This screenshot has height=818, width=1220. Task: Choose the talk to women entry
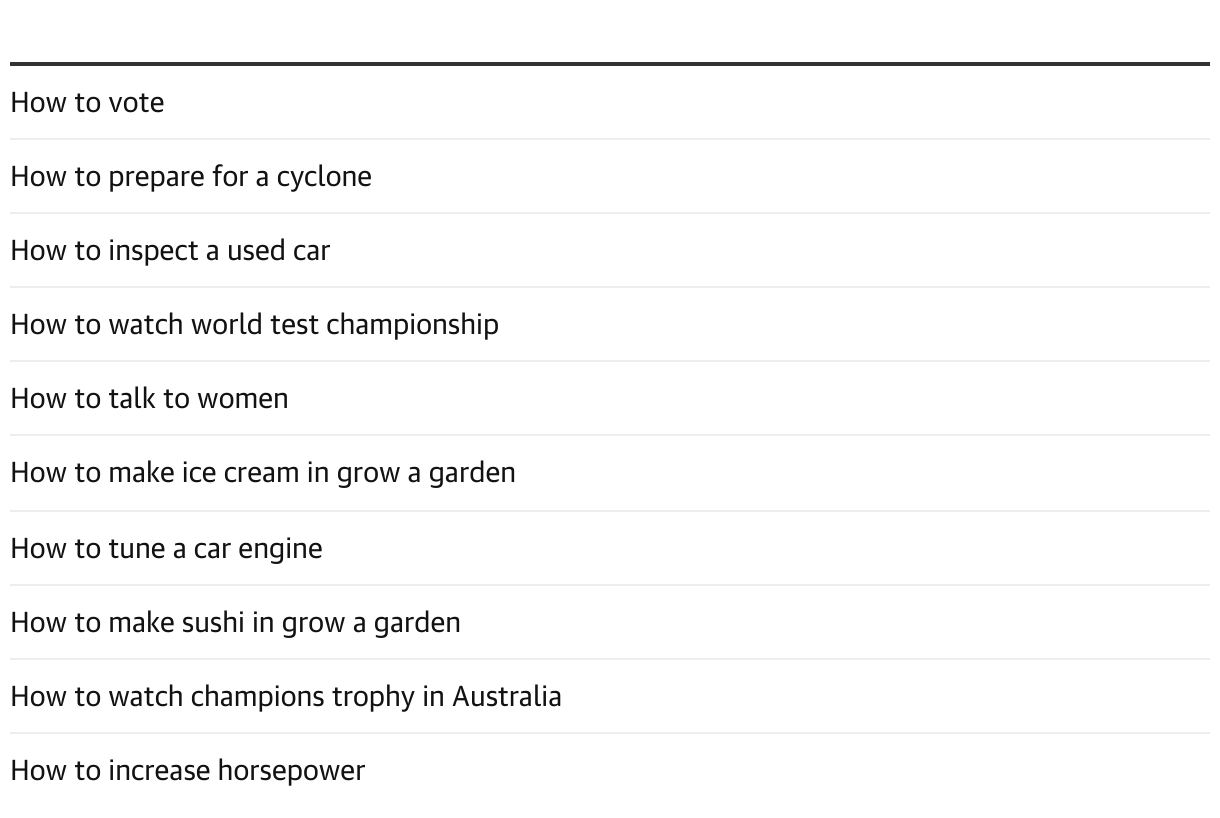coord(149,399)
